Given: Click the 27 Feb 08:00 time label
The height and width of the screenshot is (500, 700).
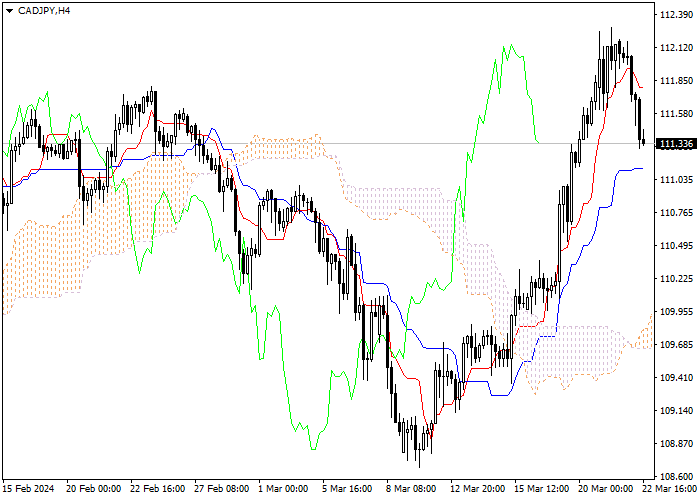Looking at the screenshot, I should (222, 489).
